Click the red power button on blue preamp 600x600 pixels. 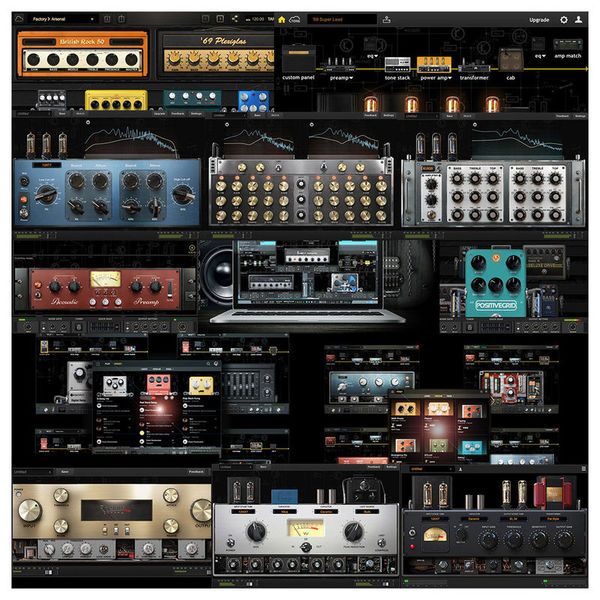(24, 199)
